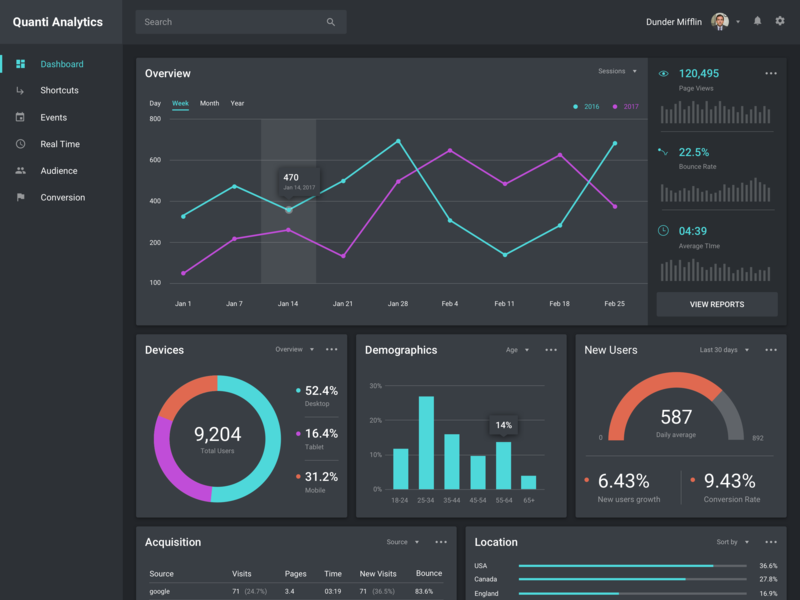Select the Audience people icon
The image size is (800, 600).
pos(21,170)
